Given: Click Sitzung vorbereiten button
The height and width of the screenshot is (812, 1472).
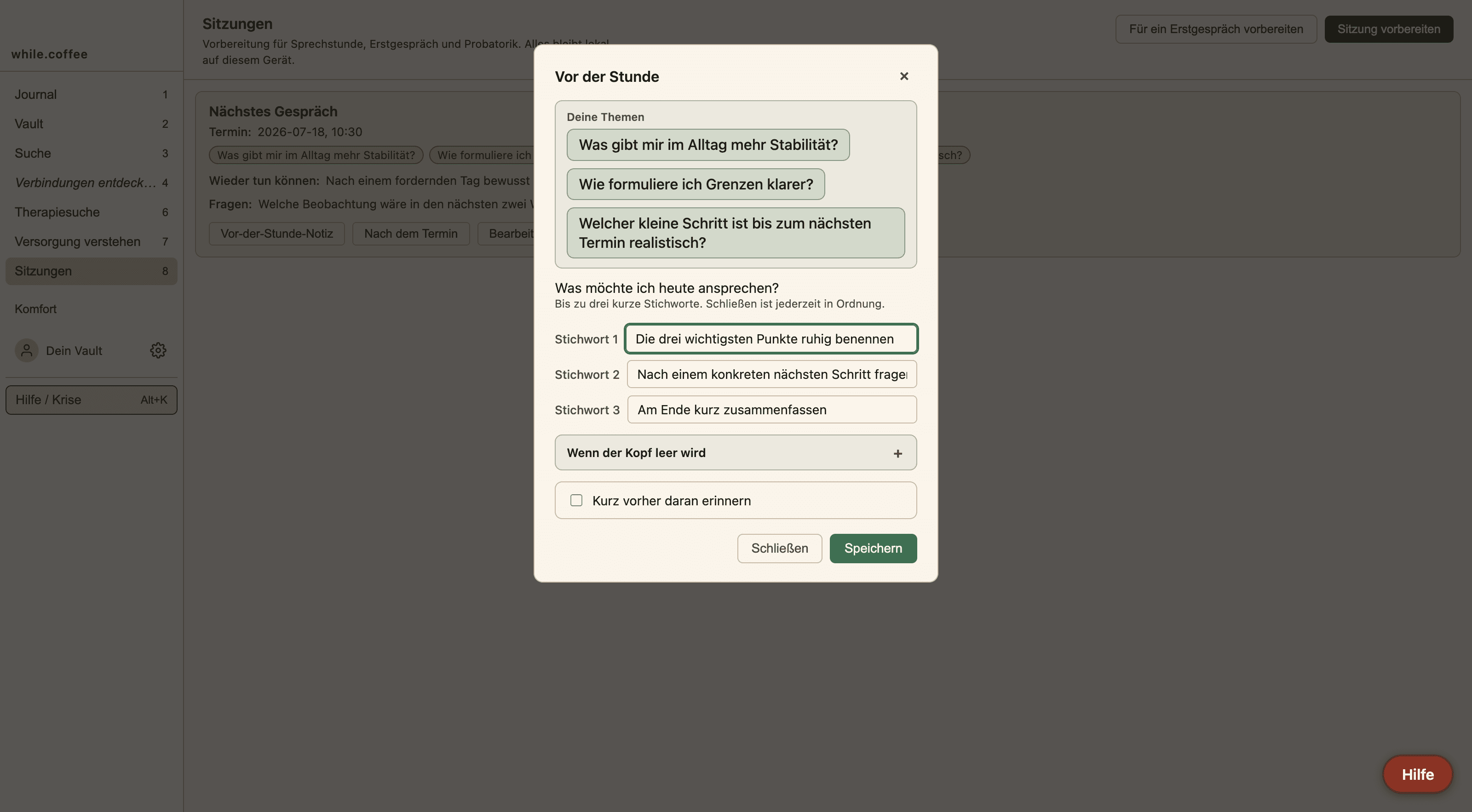Looking at the screenshot, I should tap(1389, 29).
